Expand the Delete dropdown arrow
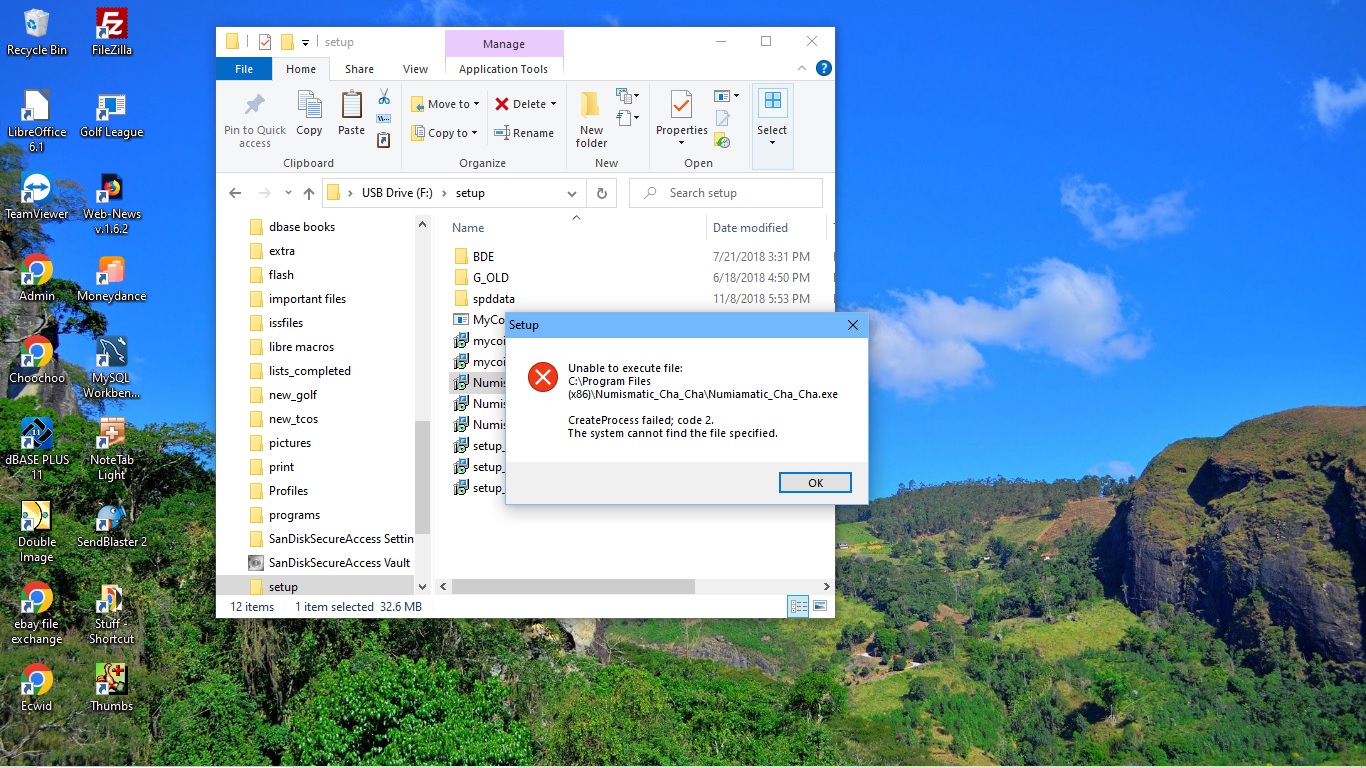This screenshot has height=768, width=1366. click(553, 104)
